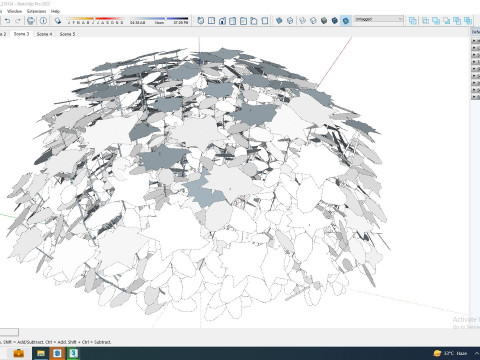Switch to the Scene 4 tab
Image resolution: width=480 pixels, height=360 pixels.
pos(44,34)
